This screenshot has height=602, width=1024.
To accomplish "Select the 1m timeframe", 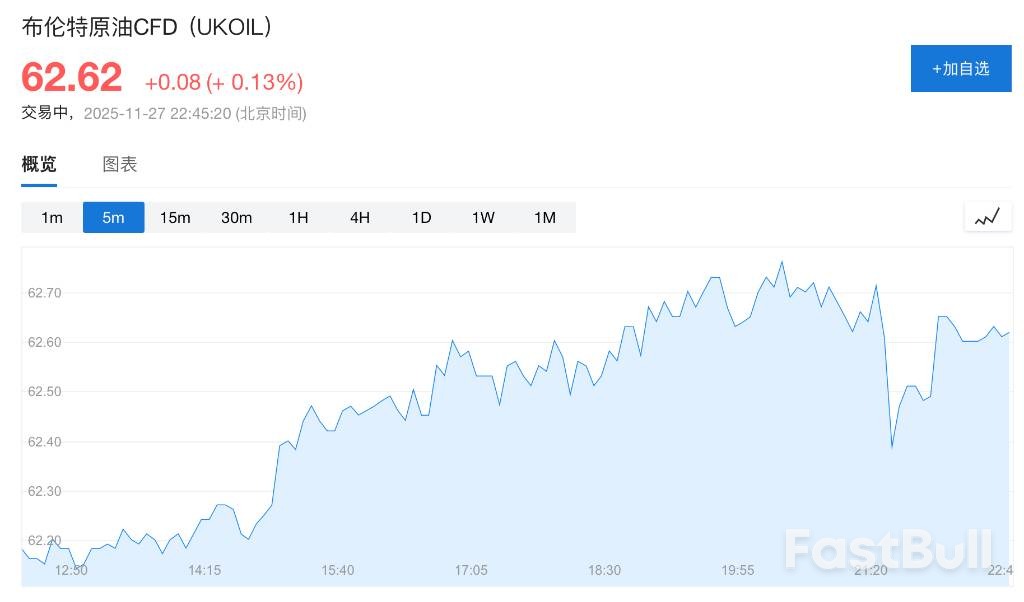I will pos(52,217).
